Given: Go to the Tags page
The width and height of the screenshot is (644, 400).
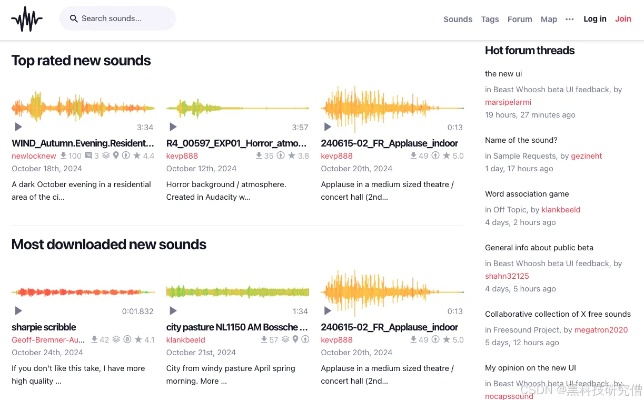Looking at the screenshot, I should 489,19.
